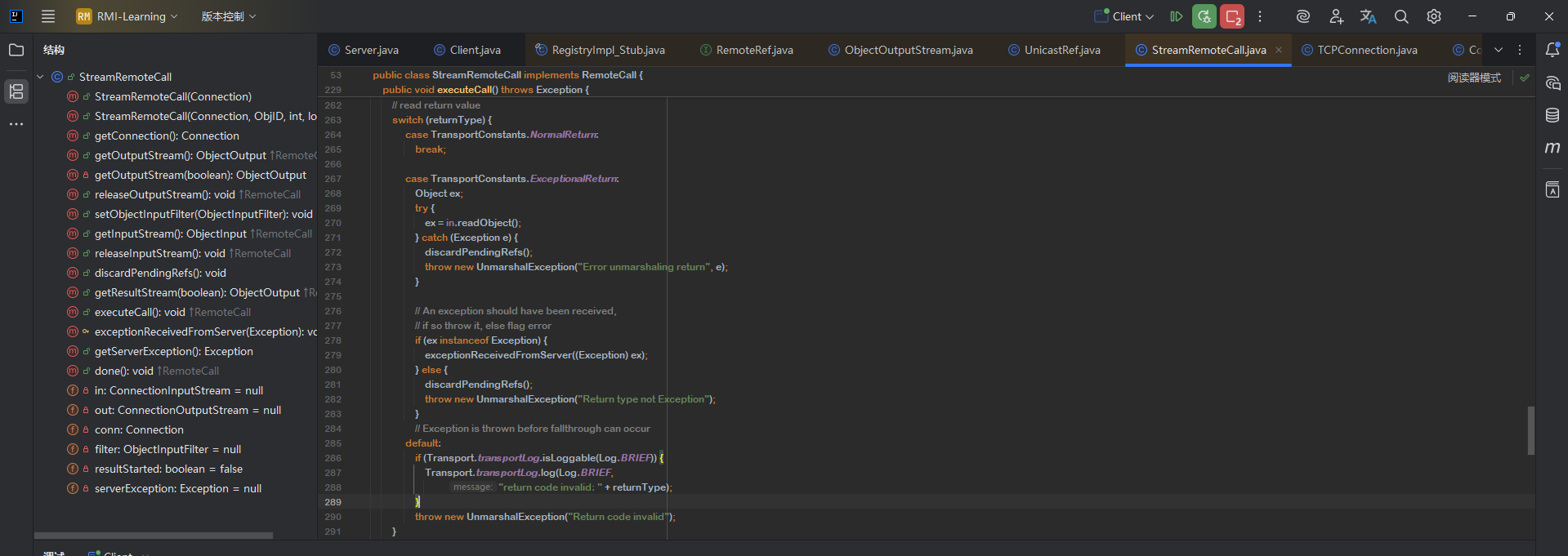
Task: Open the 版本控制 version control dropdown
Action: click(x=229, y=16)
